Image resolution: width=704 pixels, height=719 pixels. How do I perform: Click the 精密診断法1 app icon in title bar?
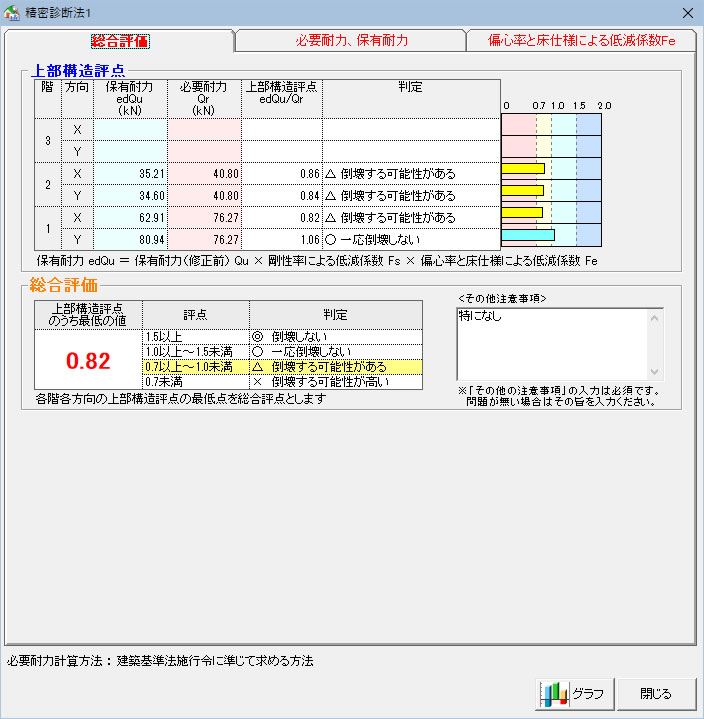[11, 13]
